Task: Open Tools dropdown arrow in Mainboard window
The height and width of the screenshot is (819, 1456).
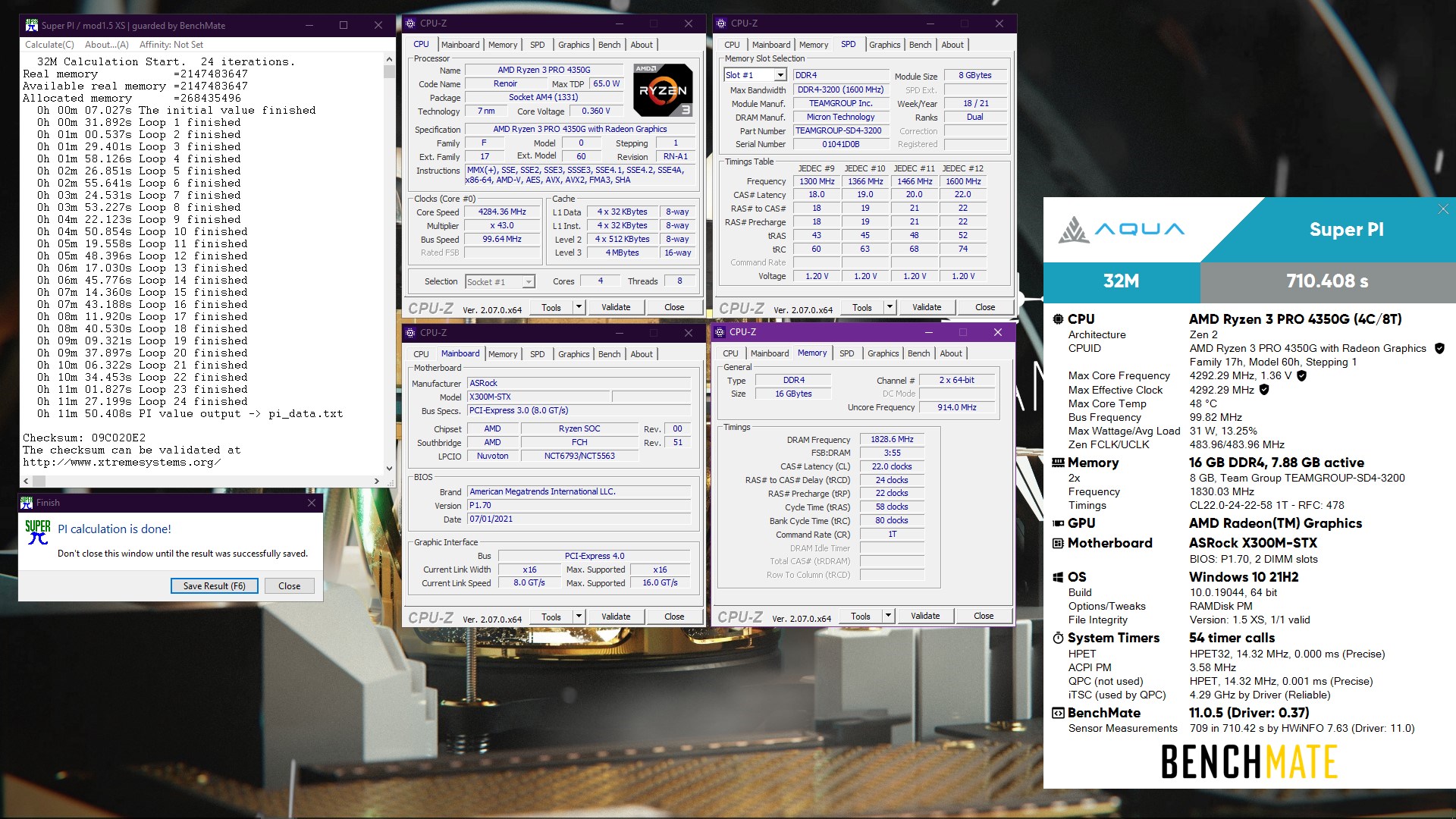Action: (x=579, y=617)
